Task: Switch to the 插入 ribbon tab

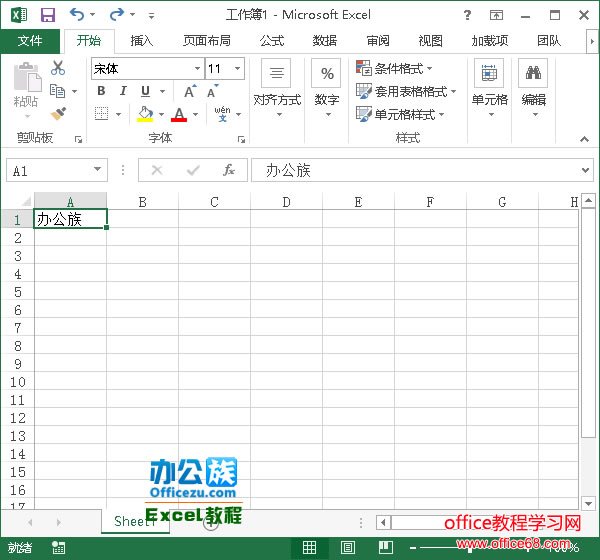Action: tap(142, 41)
